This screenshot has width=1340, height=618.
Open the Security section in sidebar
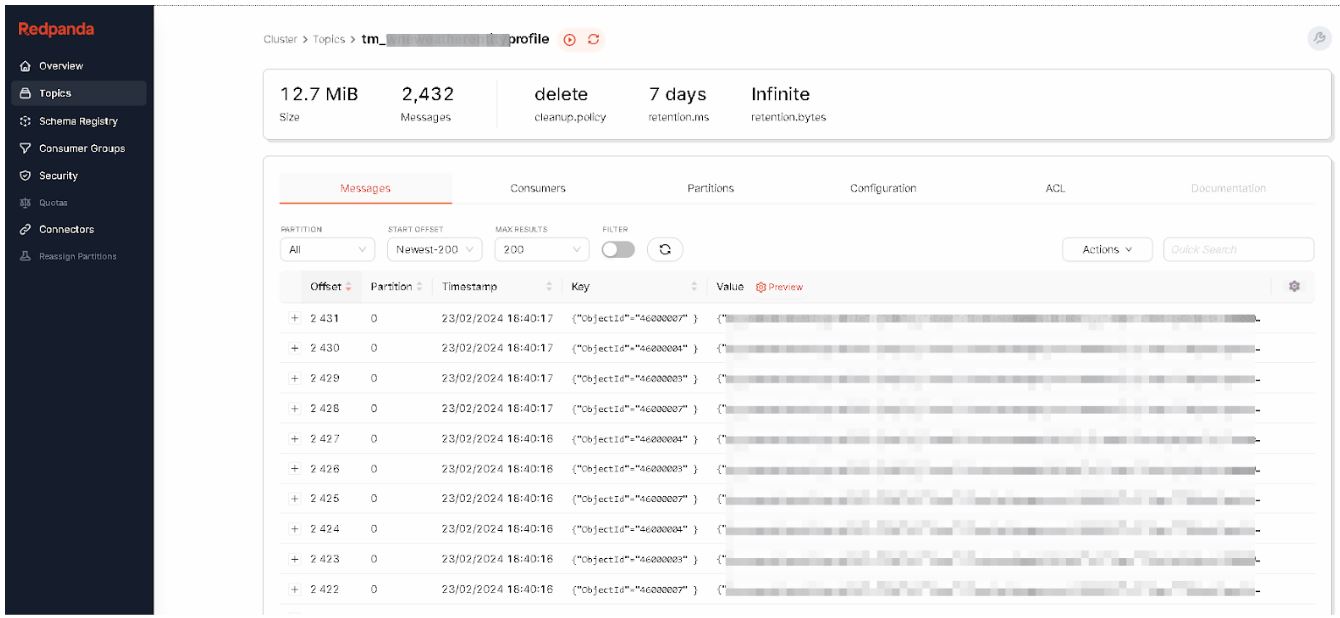[58, 175]
